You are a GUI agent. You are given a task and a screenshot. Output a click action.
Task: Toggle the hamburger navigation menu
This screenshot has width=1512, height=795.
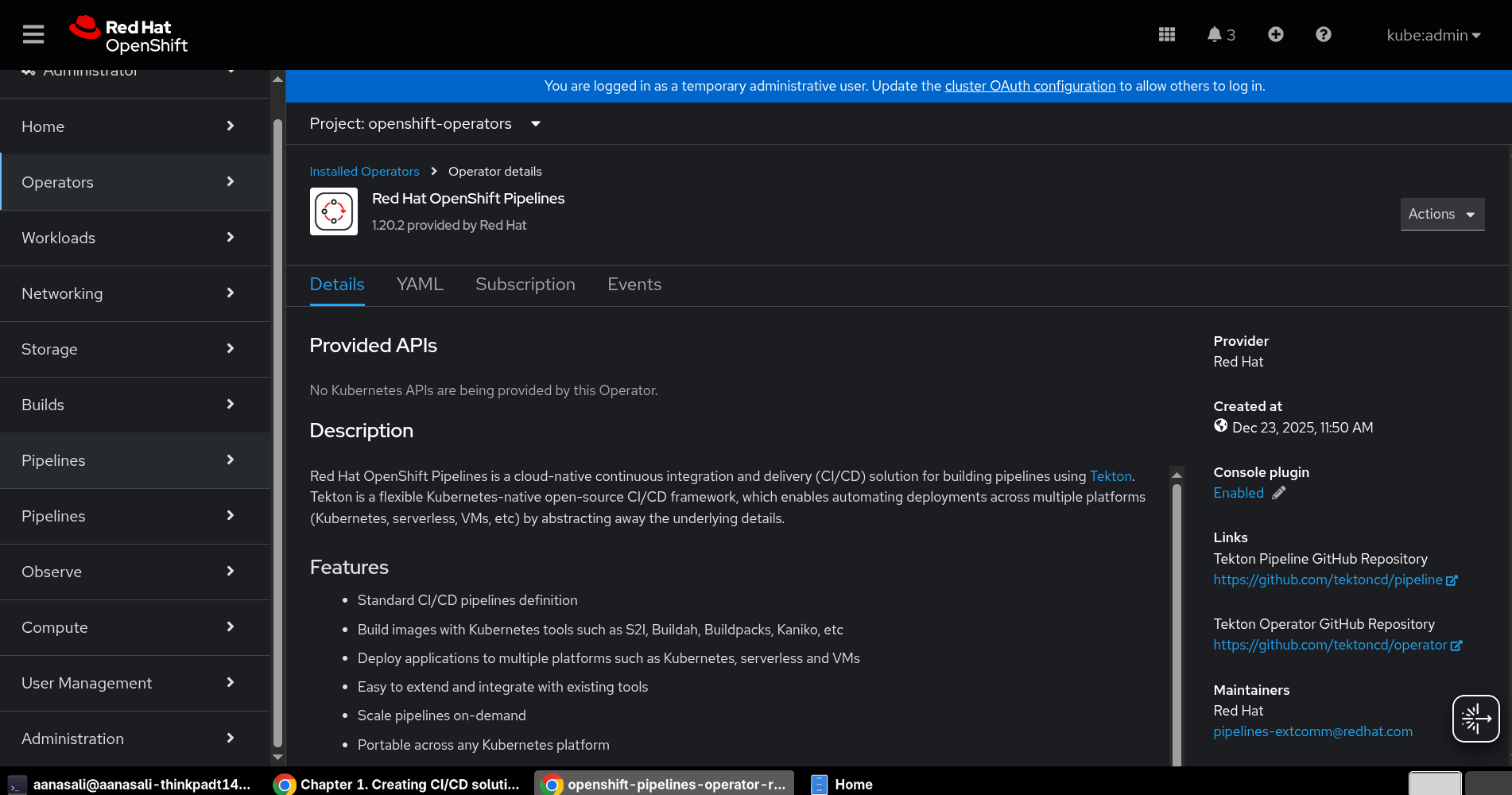point(33,34)
